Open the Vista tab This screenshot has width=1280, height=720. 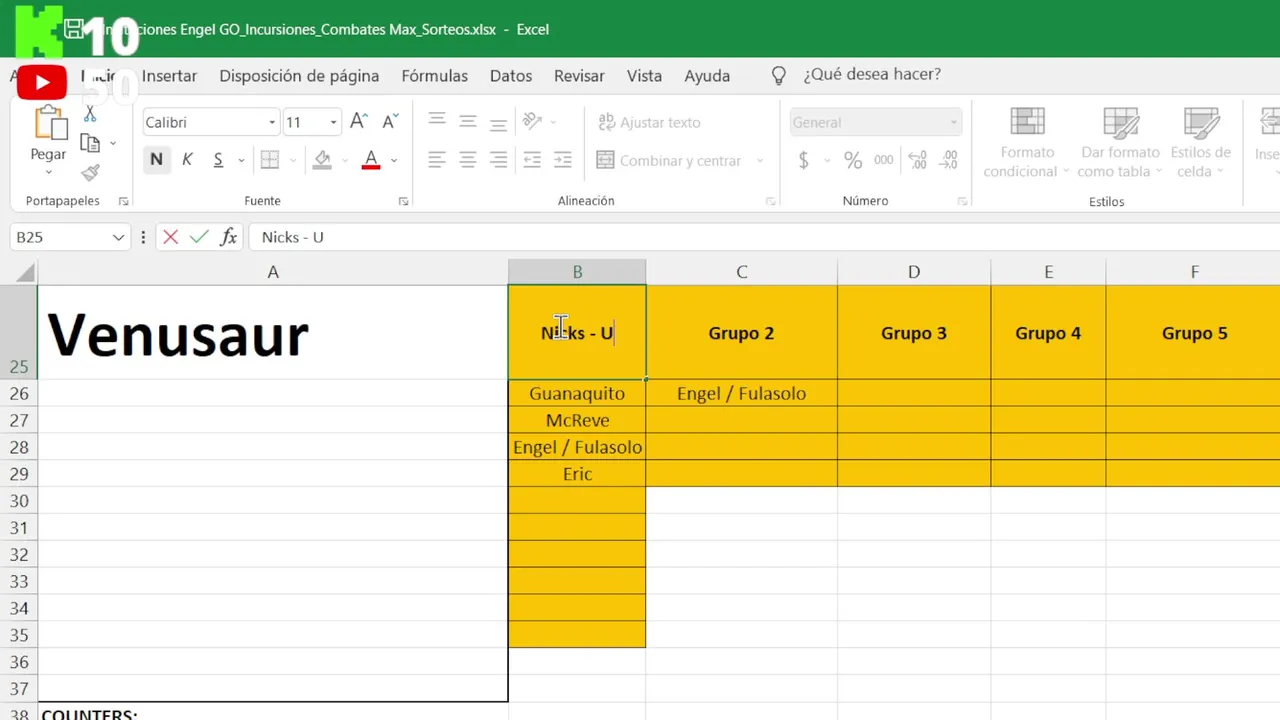pyautogui.click(x=644, y=76)
